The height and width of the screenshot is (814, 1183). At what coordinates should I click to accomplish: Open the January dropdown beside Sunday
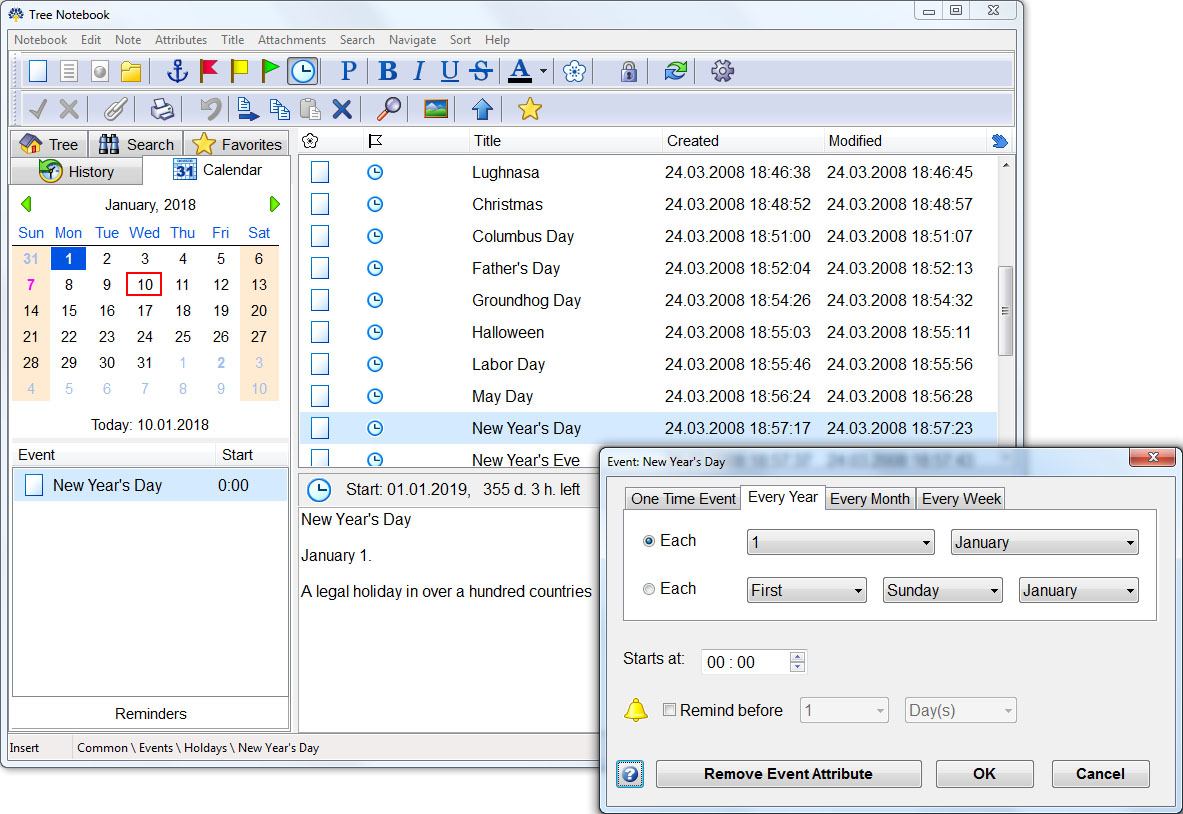[1078, 591]
